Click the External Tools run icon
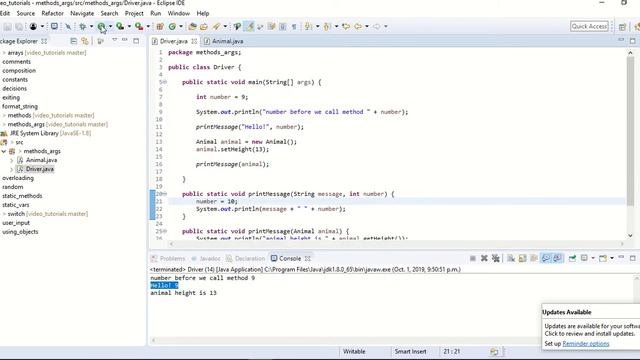This screenshot has width=640, height=360. point(139,27)
